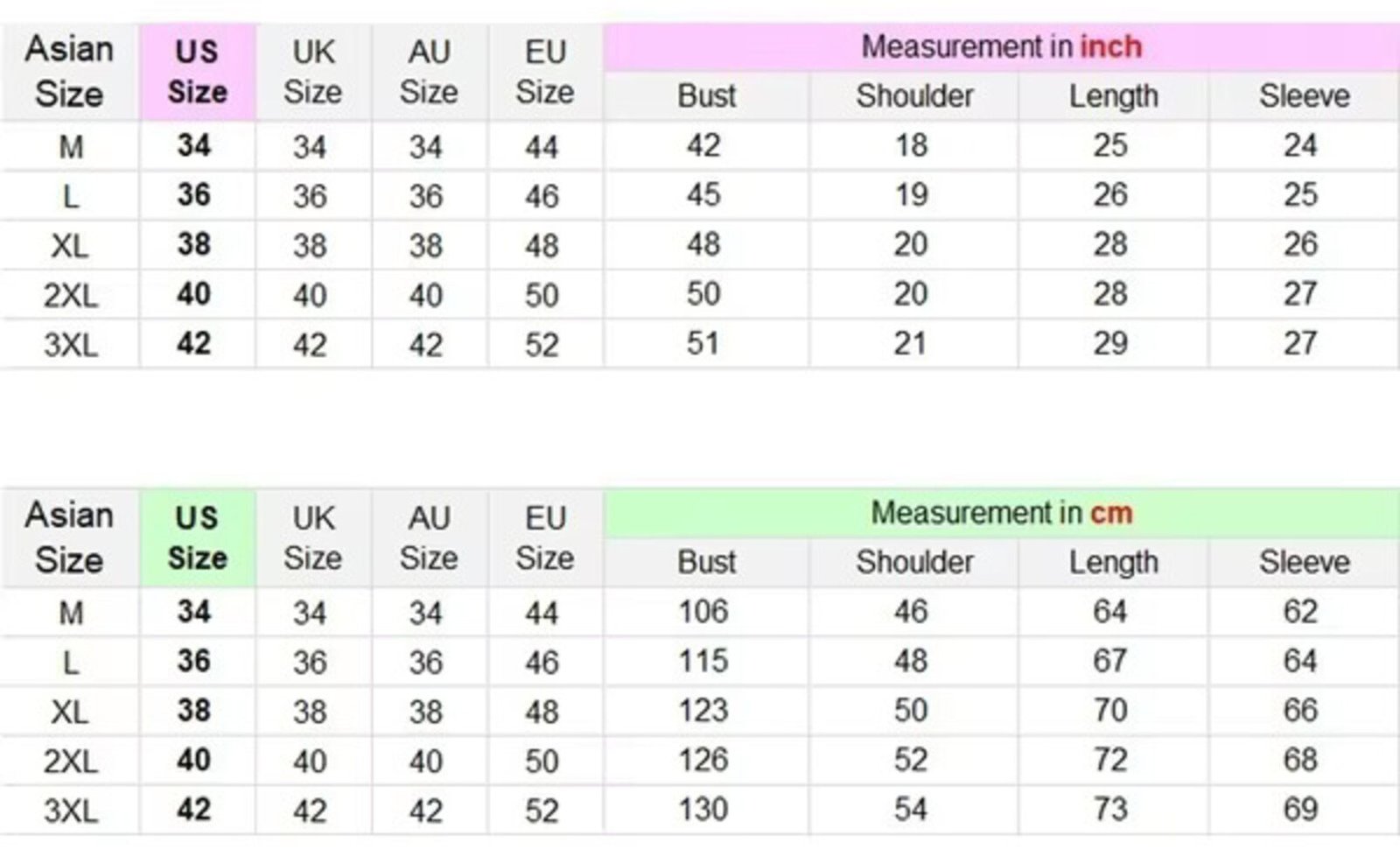Click the green US Size header

[197, 538]
